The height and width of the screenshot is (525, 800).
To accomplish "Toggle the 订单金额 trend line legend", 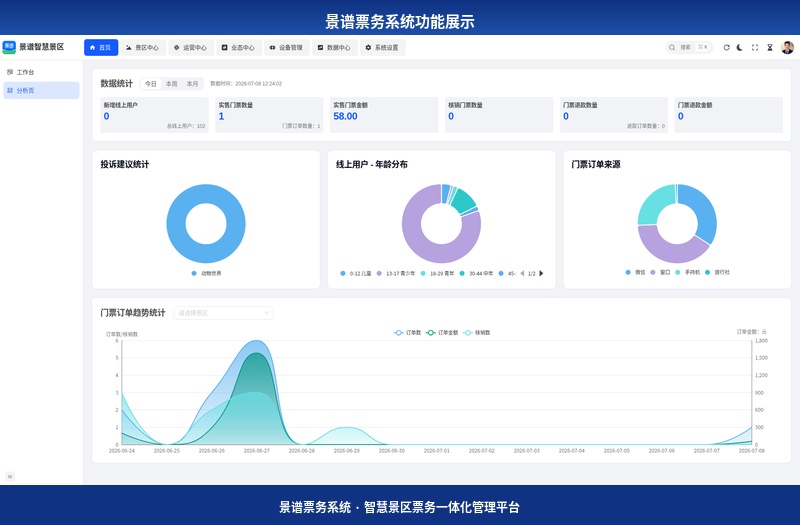I will 442,333.
